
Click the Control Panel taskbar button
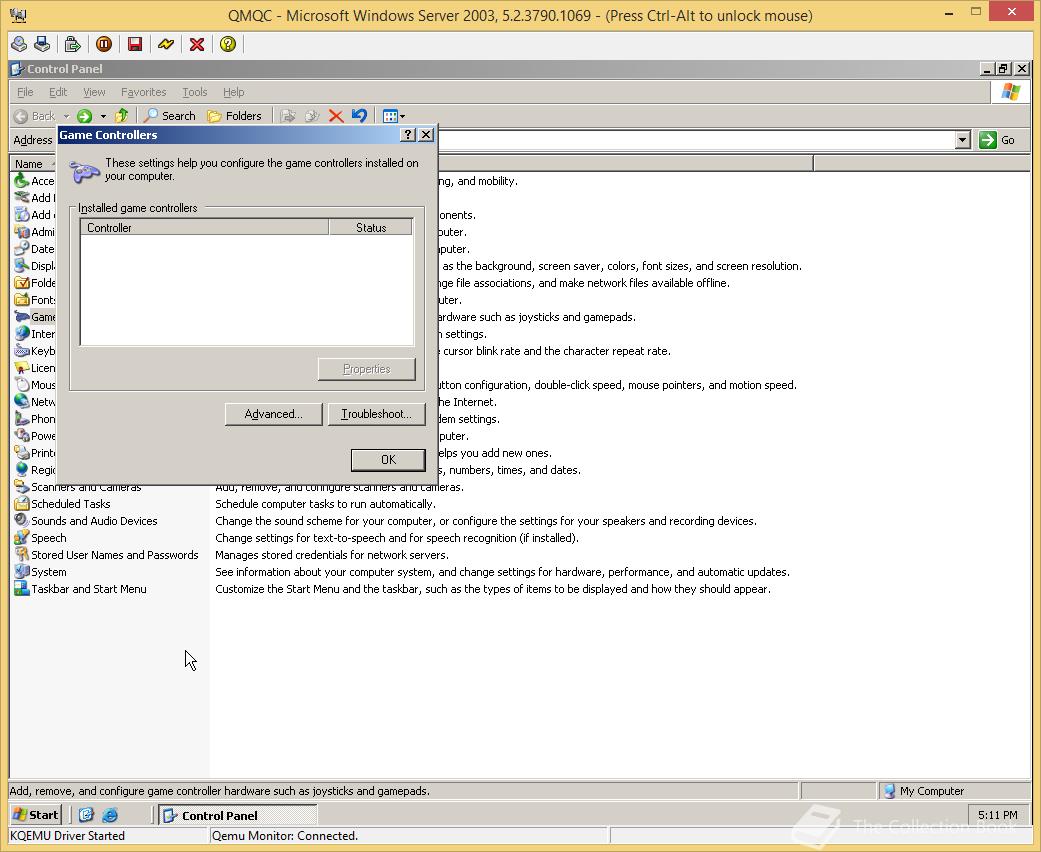(238, 815)
